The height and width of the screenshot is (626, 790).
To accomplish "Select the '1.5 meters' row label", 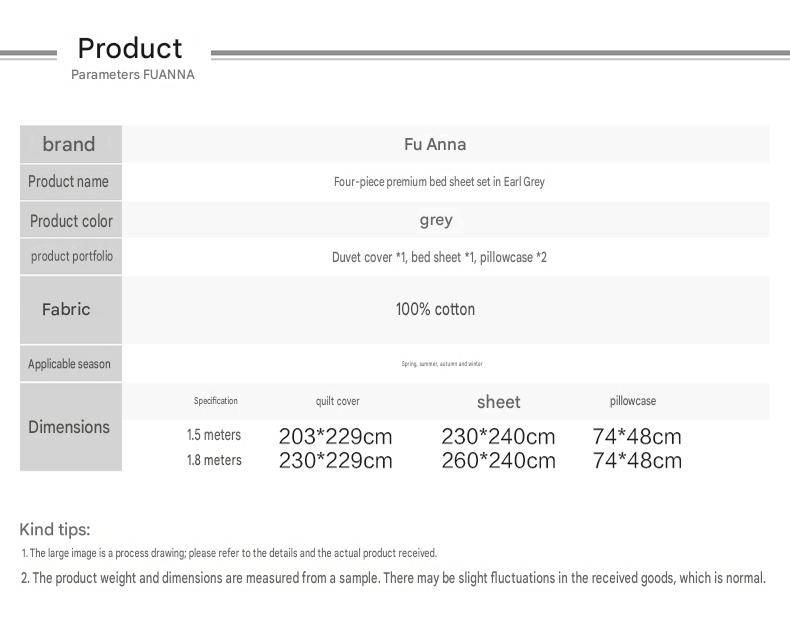I will (x=214, y=435).
